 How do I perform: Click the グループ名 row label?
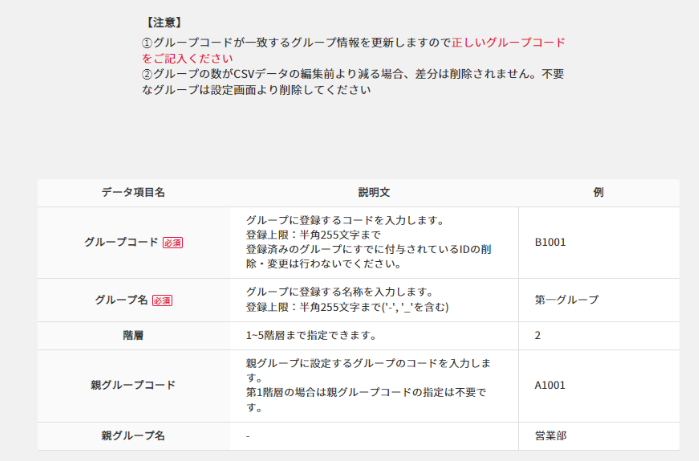(121, 300)
